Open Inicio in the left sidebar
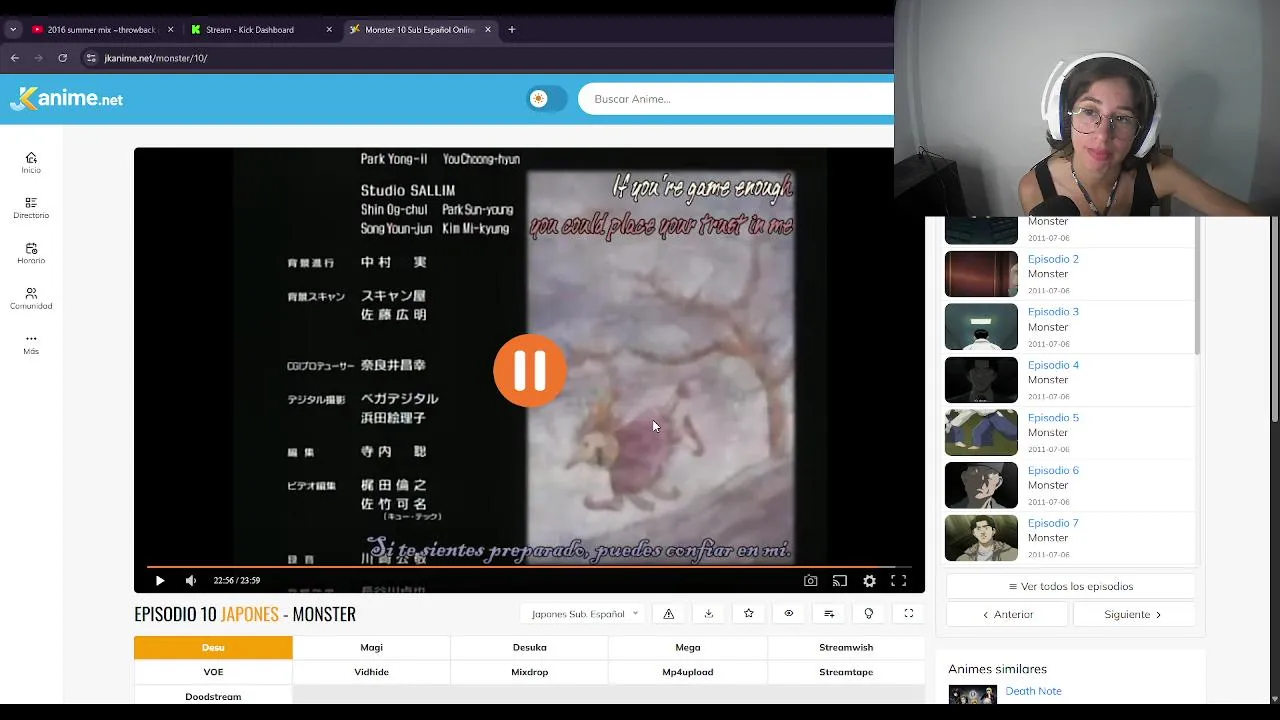Screen dimensions: 1280x720 (31, 163)
